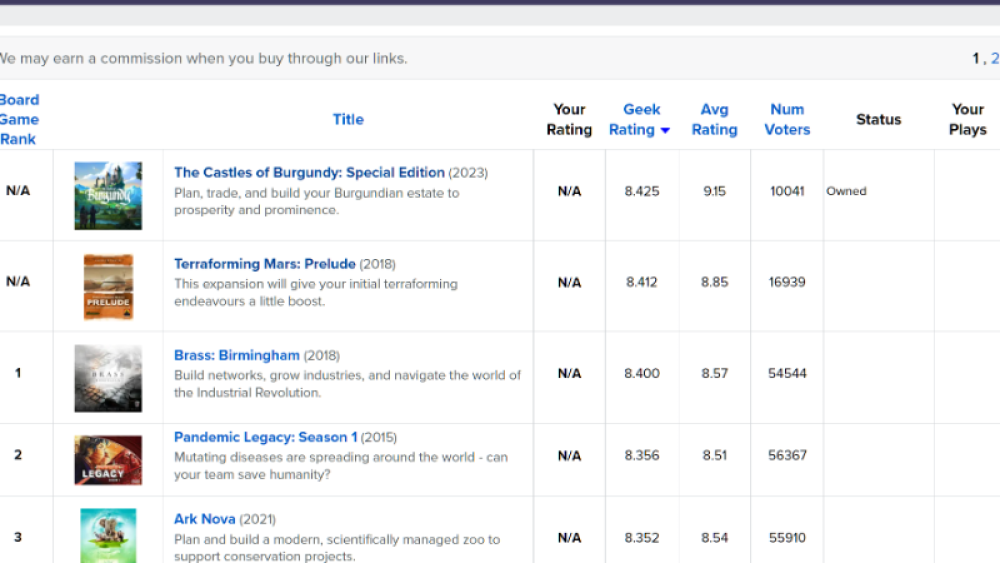Click the Owned status for Castles of Burgundy
This screenshot has height=563, width=1000.
(x=846, y=191)
